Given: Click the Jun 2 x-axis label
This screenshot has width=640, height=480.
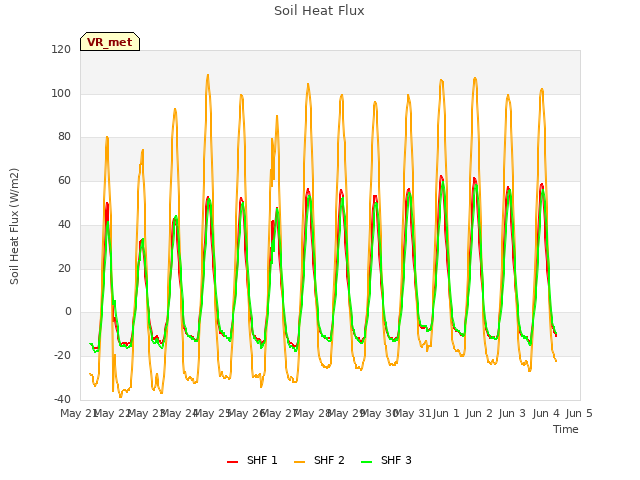Looking at the screenshot, I should [x=480, y=413].
